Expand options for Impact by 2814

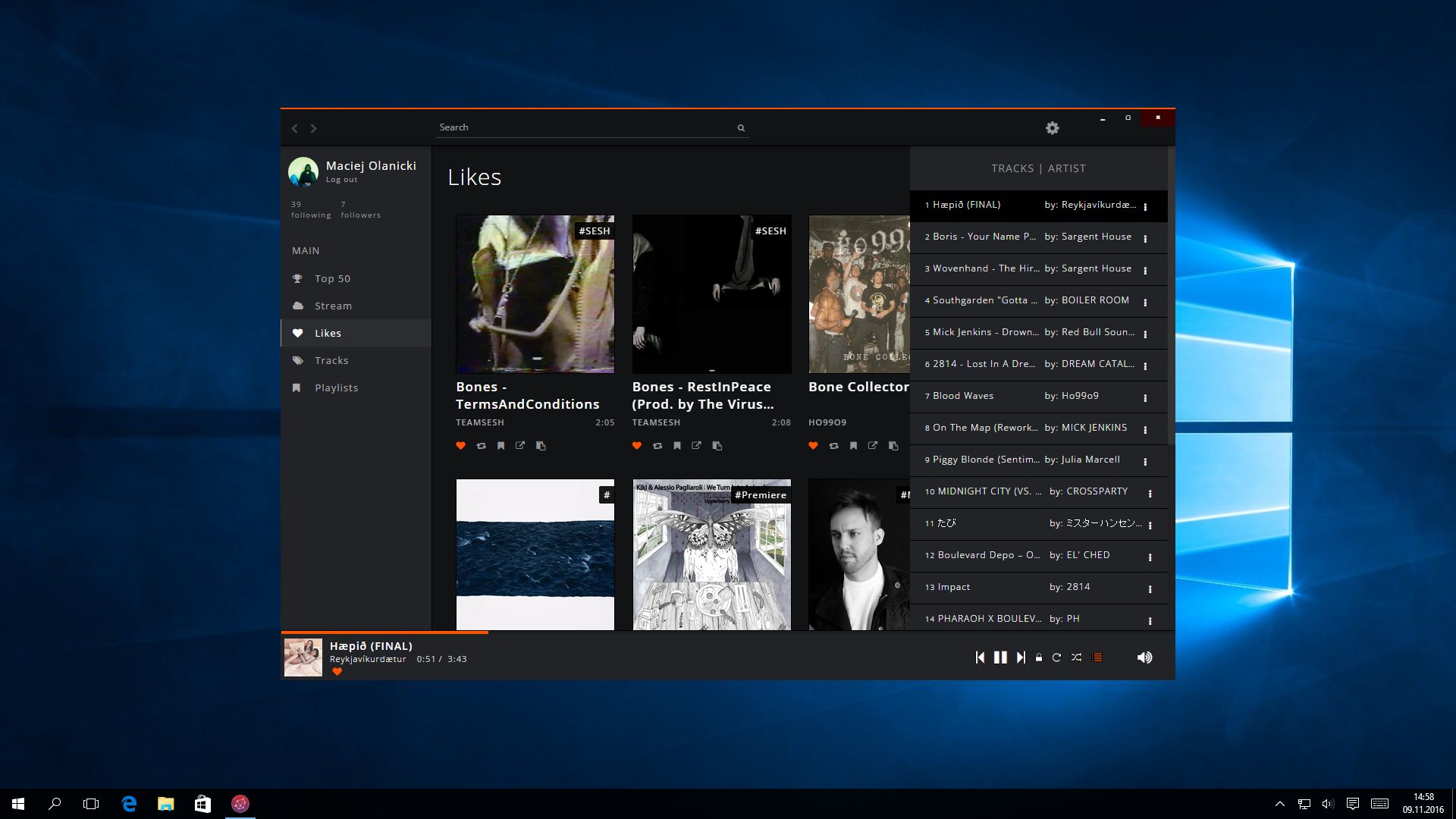[x=1150, y=588]
